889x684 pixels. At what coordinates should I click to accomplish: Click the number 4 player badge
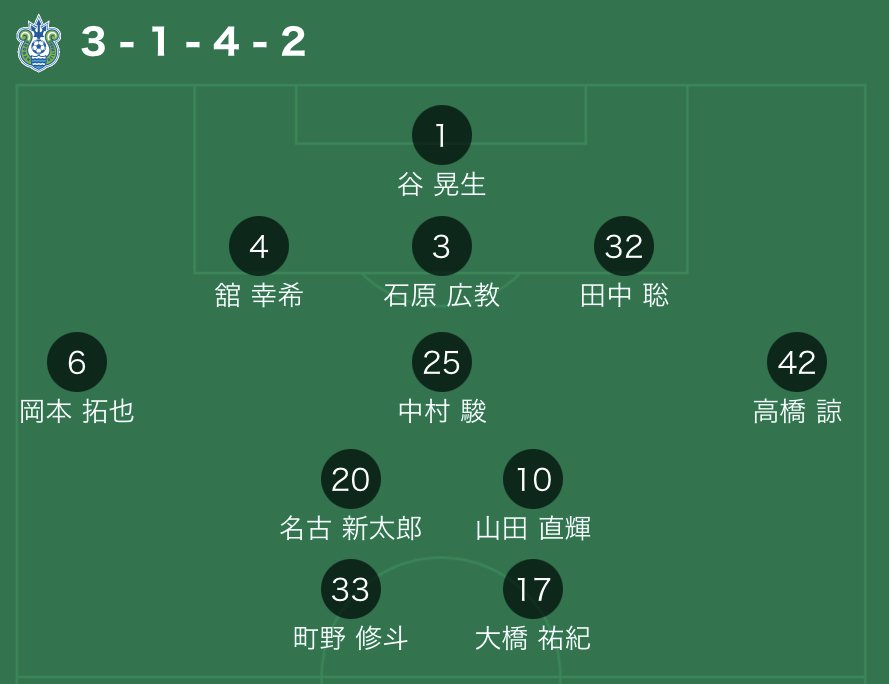(x=259, y=246)
